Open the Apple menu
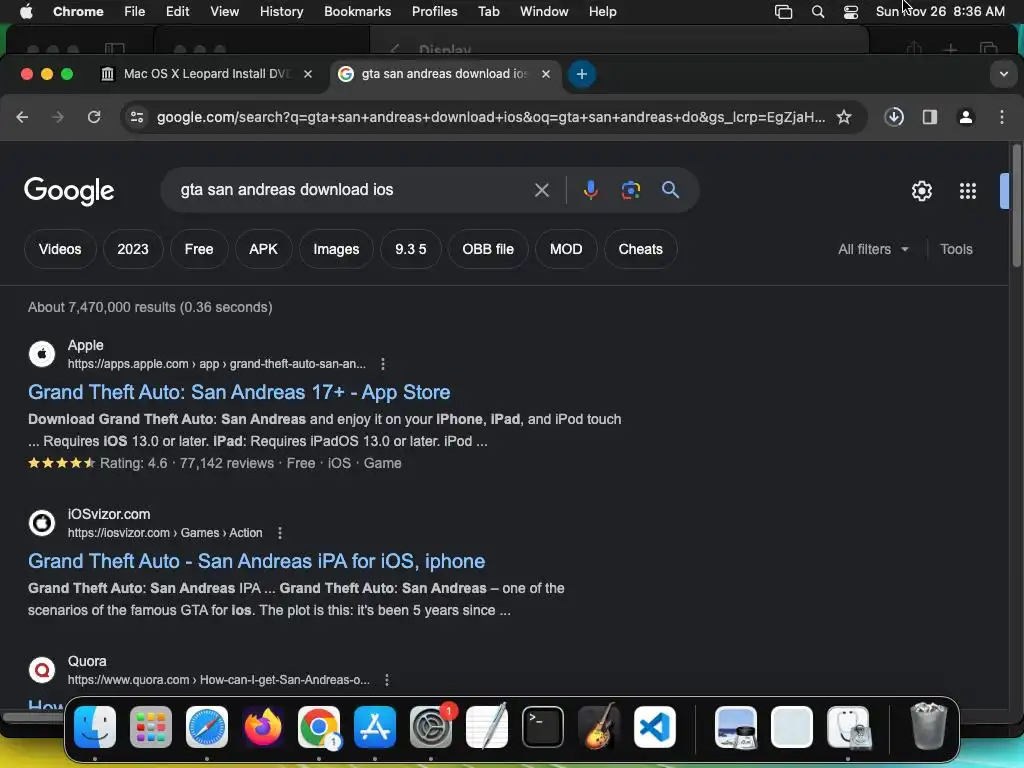The width and height of the screenshot is (1024, 768). pos(26,11)
